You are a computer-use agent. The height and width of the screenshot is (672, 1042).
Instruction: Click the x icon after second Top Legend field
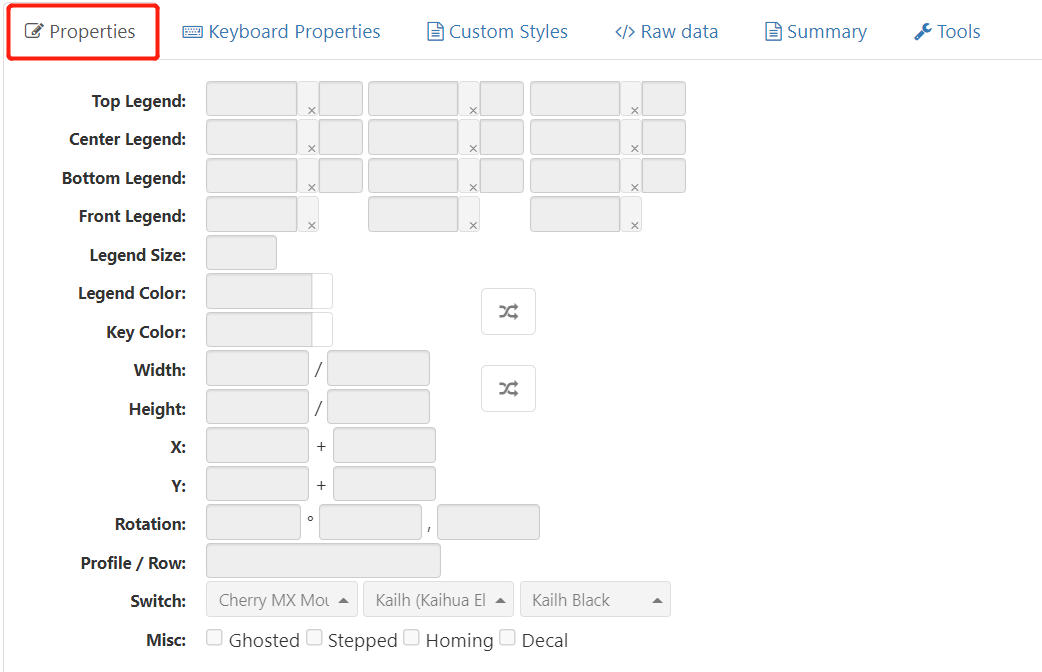pyautogui.click(x=473, y=110)
